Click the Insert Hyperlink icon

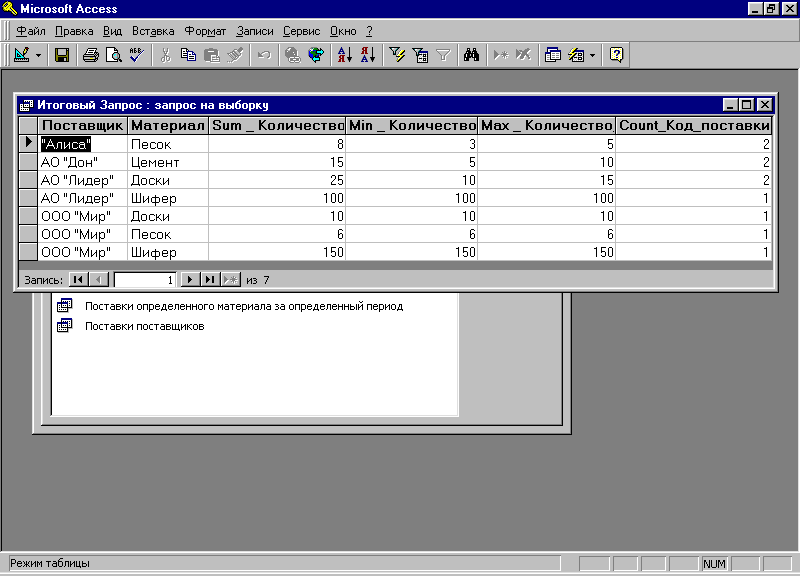(x=292, y=55)
